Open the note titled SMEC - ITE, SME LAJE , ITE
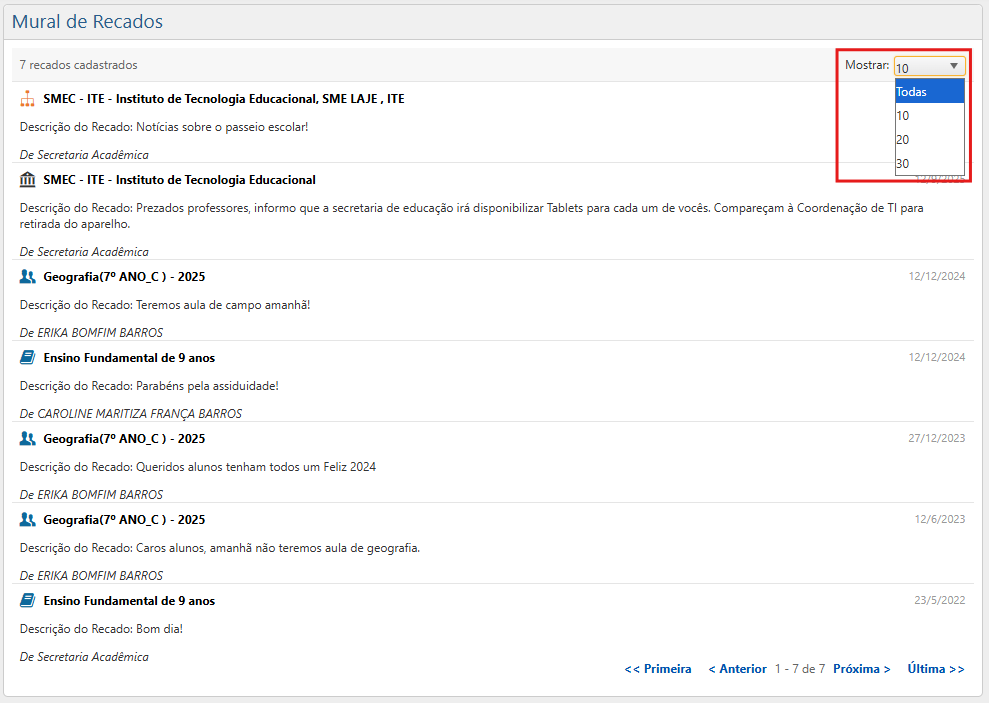The image size is (989, 703). (224, 99)
